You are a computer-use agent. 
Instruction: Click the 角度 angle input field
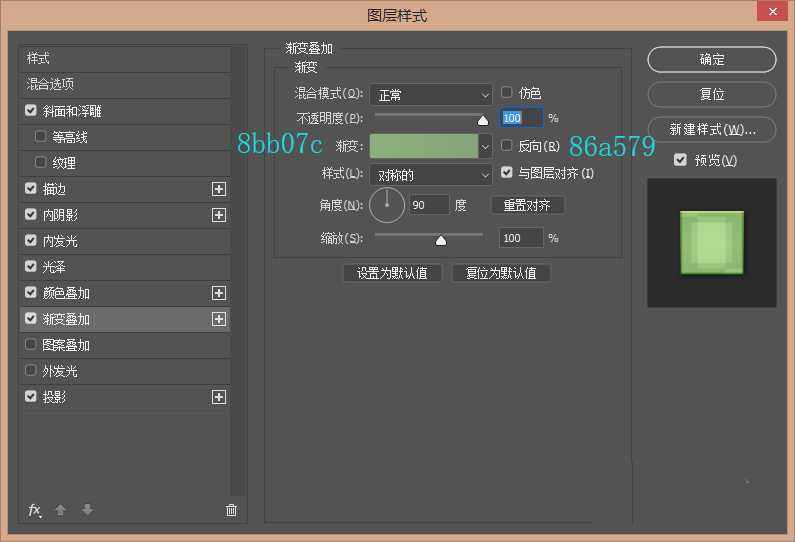429,205
